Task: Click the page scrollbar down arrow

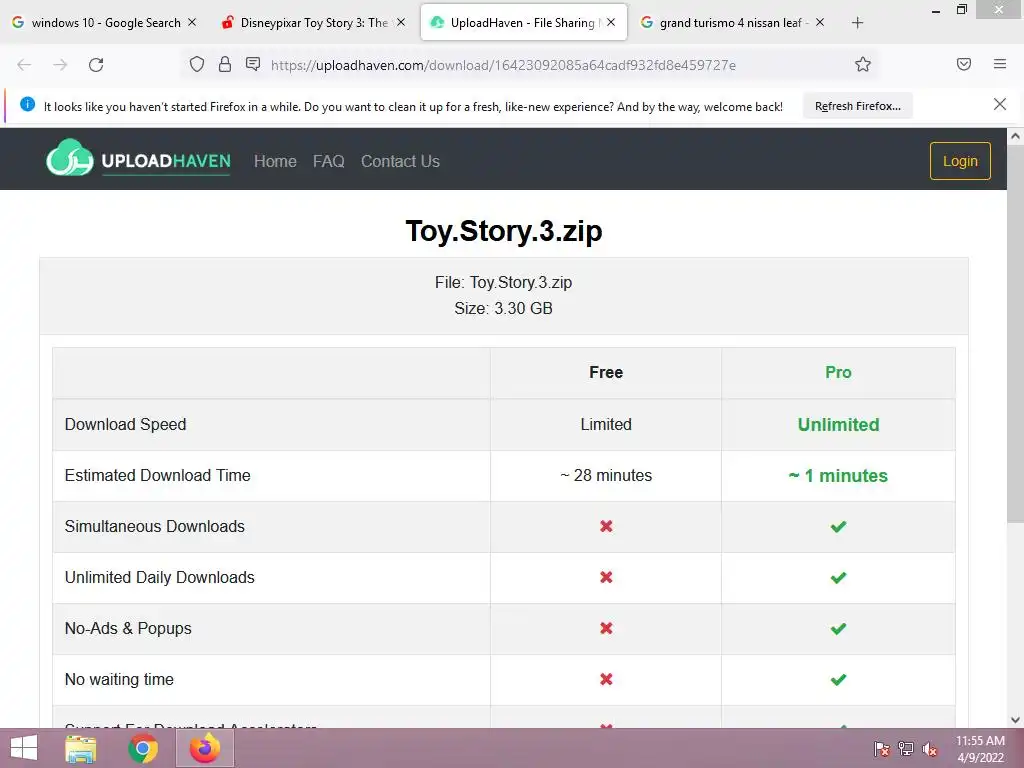Action: (1016, 720)
